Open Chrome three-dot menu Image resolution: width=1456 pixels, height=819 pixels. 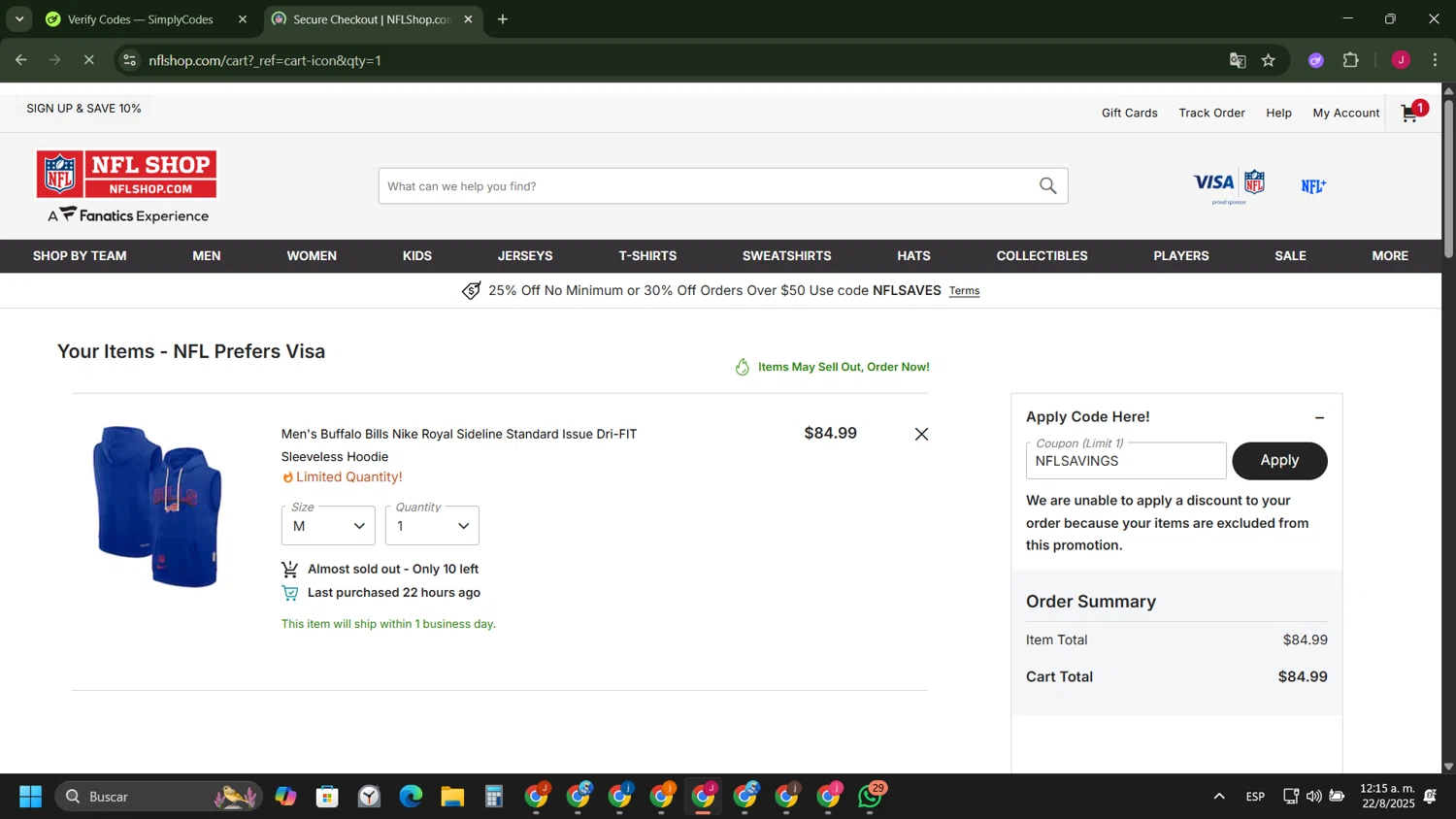(1435, 60)
